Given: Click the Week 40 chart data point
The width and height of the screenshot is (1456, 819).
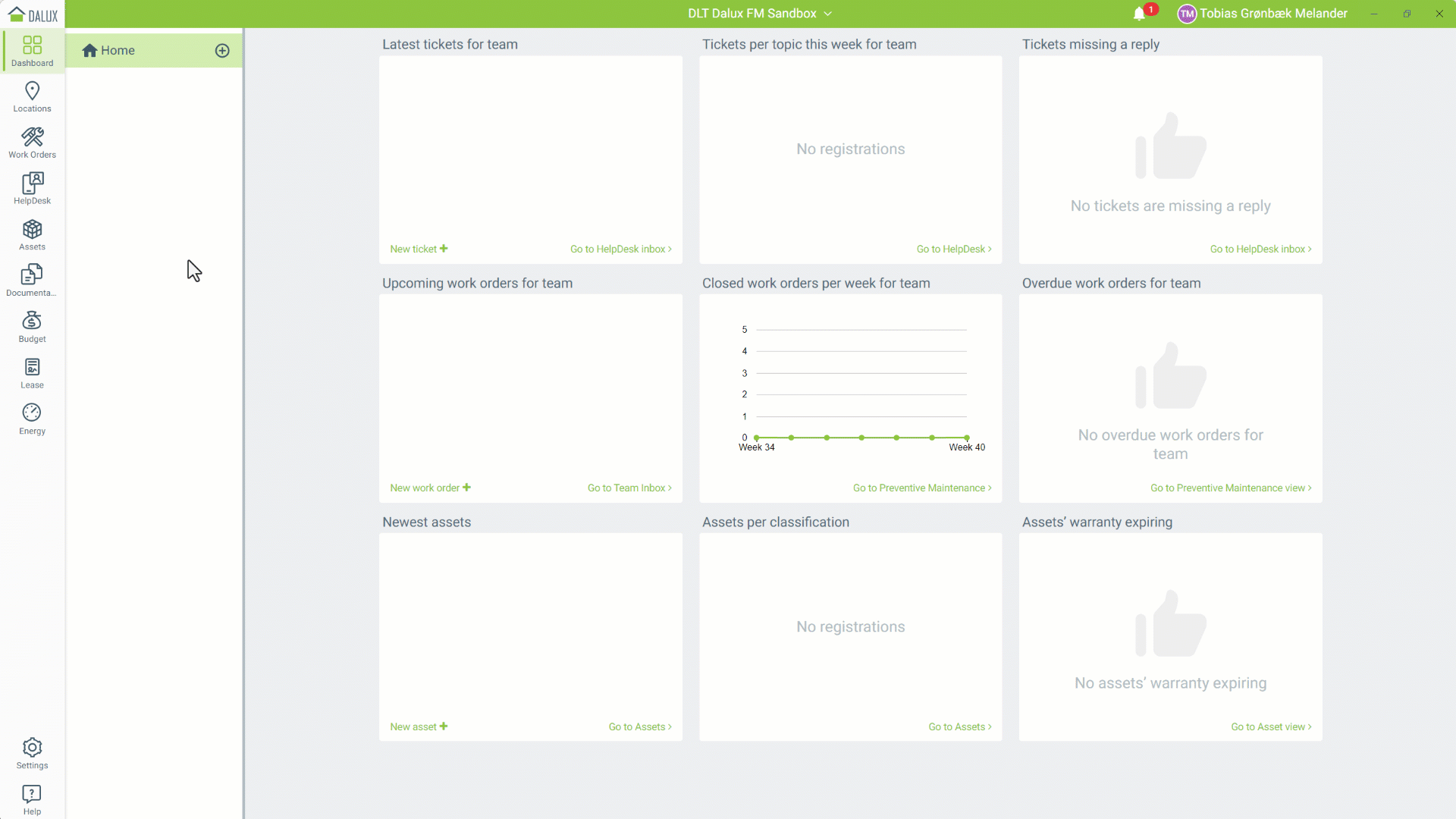Looking at the screenshot, I should [x=967, y=438].
